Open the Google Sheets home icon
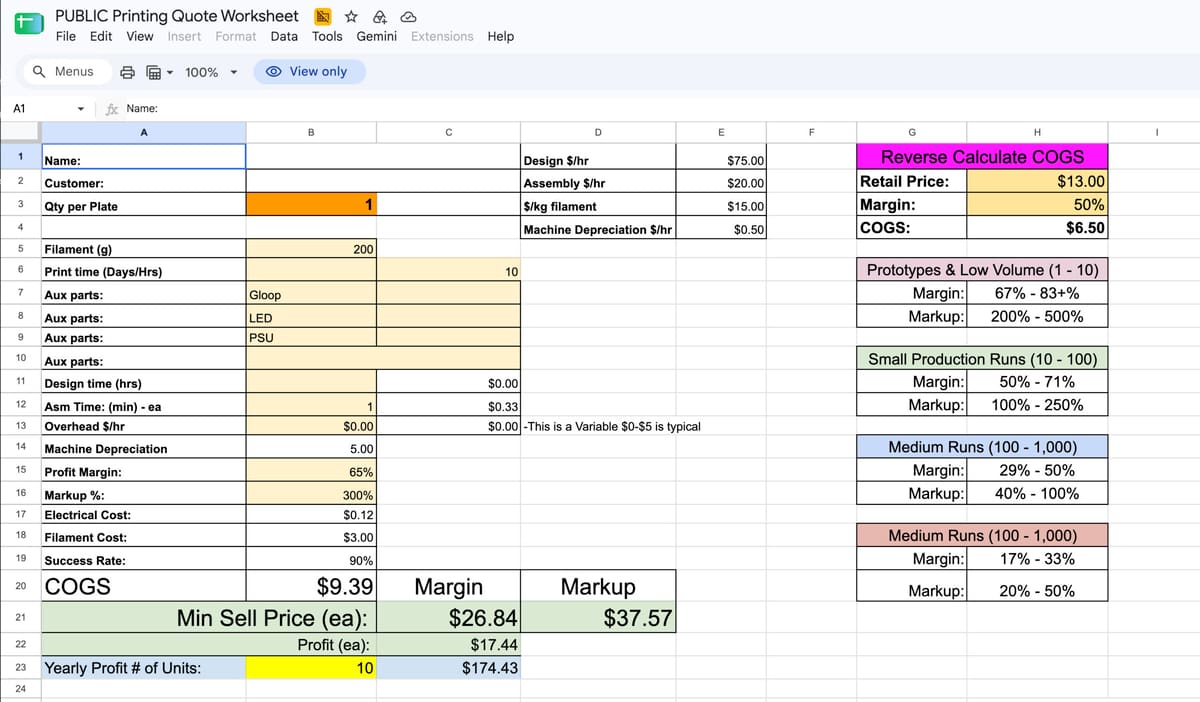This screenshot has width=1200, height=702. (29, 25)
